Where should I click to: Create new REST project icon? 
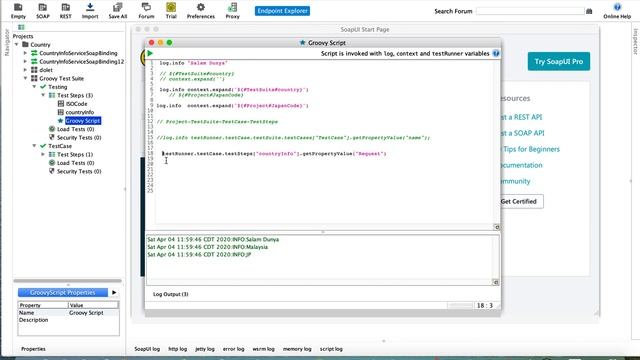coord(65,11)
